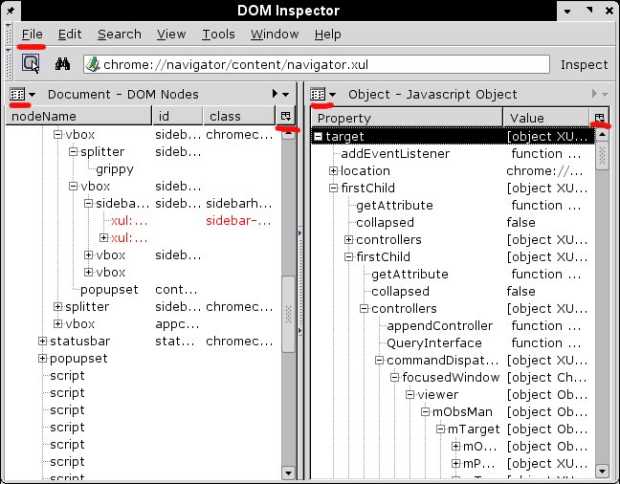This screenshot has width=620, height=484.
Task: Click the select-element-by-click toolbar icon
Action: tap(30, 63)
